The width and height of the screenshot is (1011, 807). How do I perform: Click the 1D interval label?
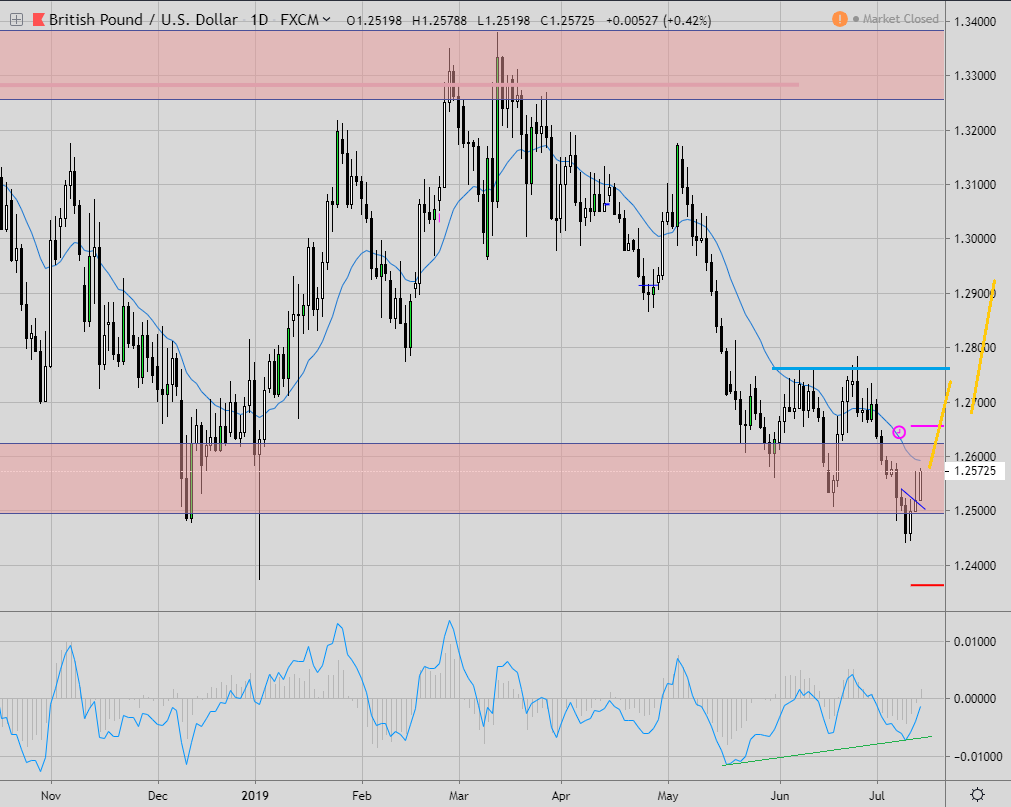(x=259, y=20)
